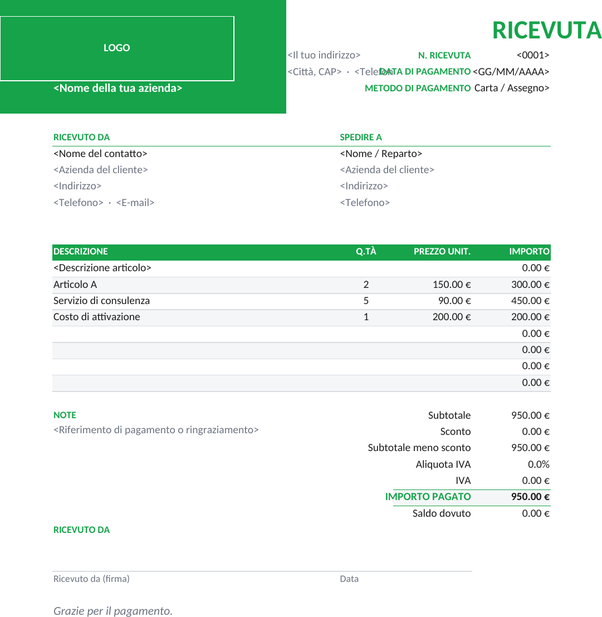Select the <Riferimento di pagamento o ringraziamento> note
Image resolution: width=602 pixels, height=617 pixels.
click(156, 430)
